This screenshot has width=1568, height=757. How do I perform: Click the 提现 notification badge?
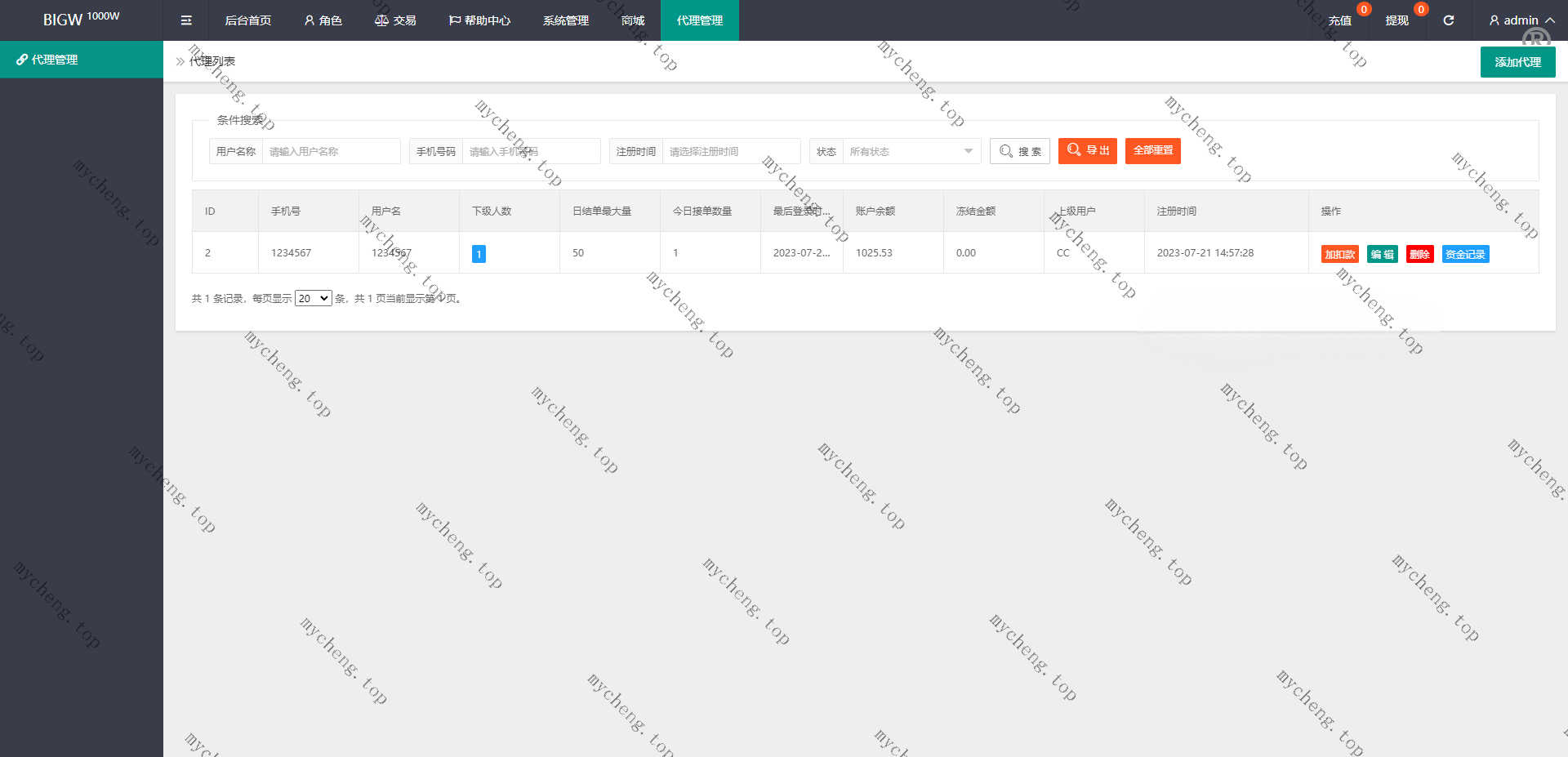(x=1421, y=10)
